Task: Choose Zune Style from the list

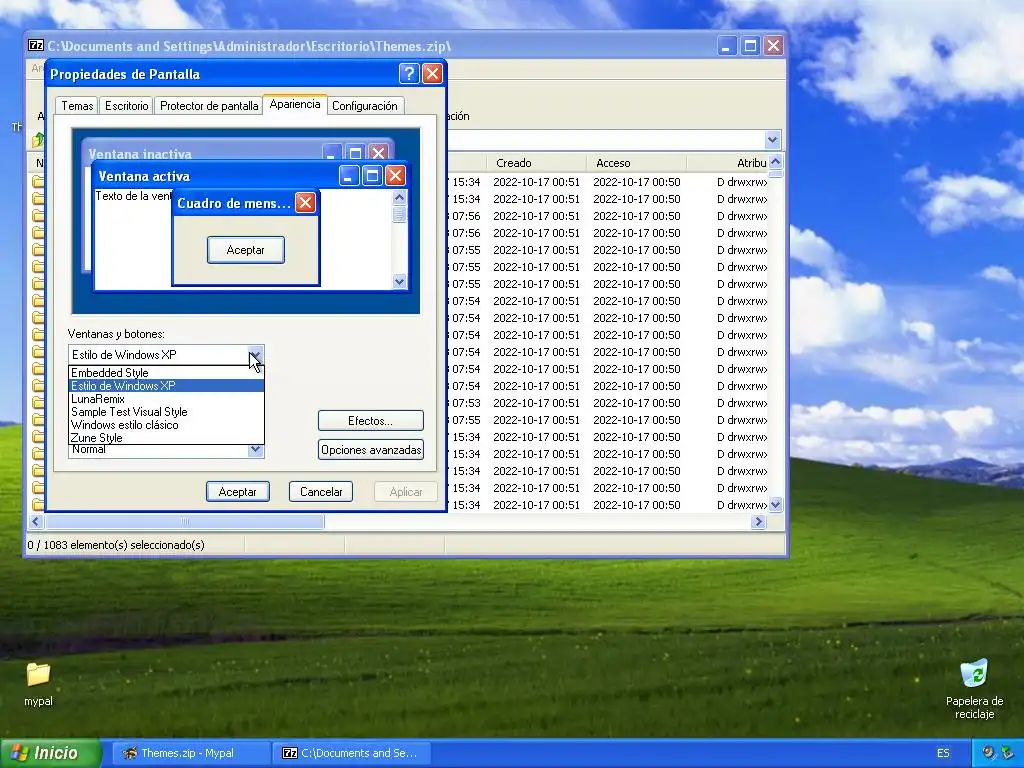Action: click(166, 438)
